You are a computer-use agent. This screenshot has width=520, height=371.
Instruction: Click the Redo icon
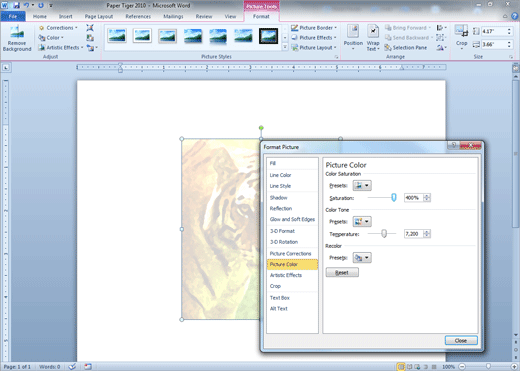pyautogui.click(x=41, y=5)
